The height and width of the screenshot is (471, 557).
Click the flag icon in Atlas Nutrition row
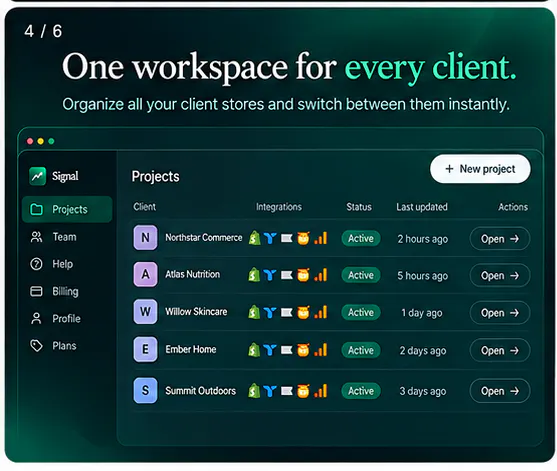287,275
